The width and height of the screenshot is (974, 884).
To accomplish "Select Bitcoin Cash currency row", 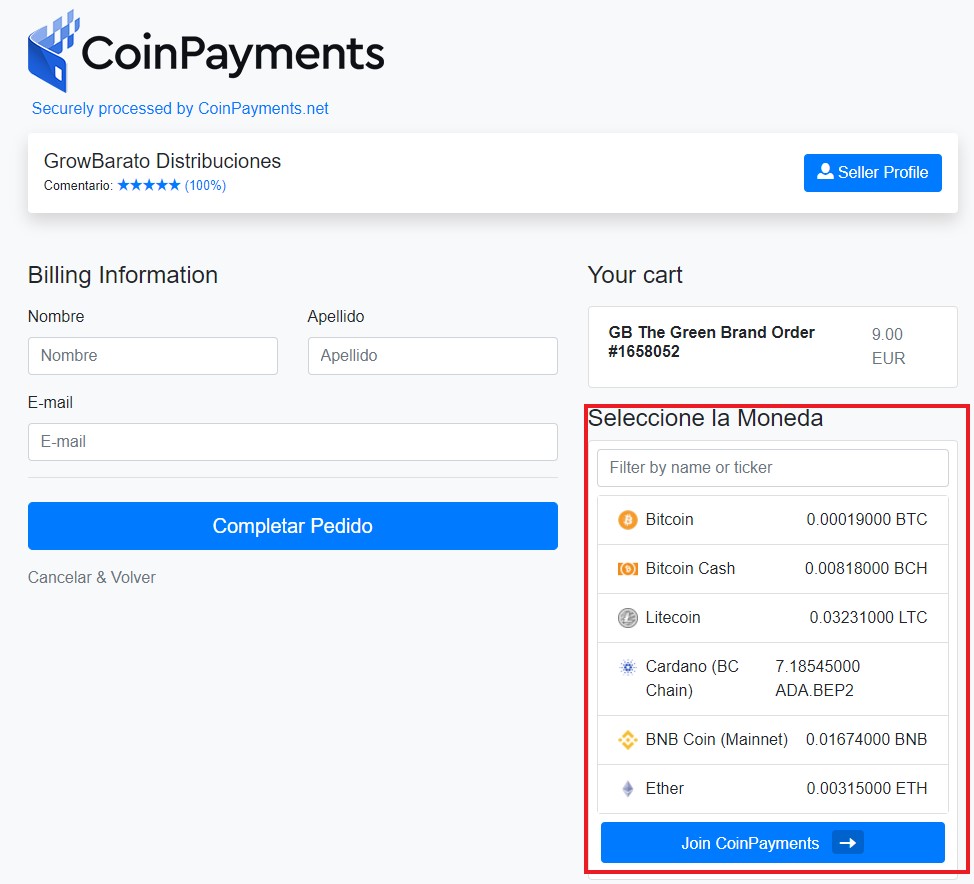I will pyautogui.click(x=773, y=569).
